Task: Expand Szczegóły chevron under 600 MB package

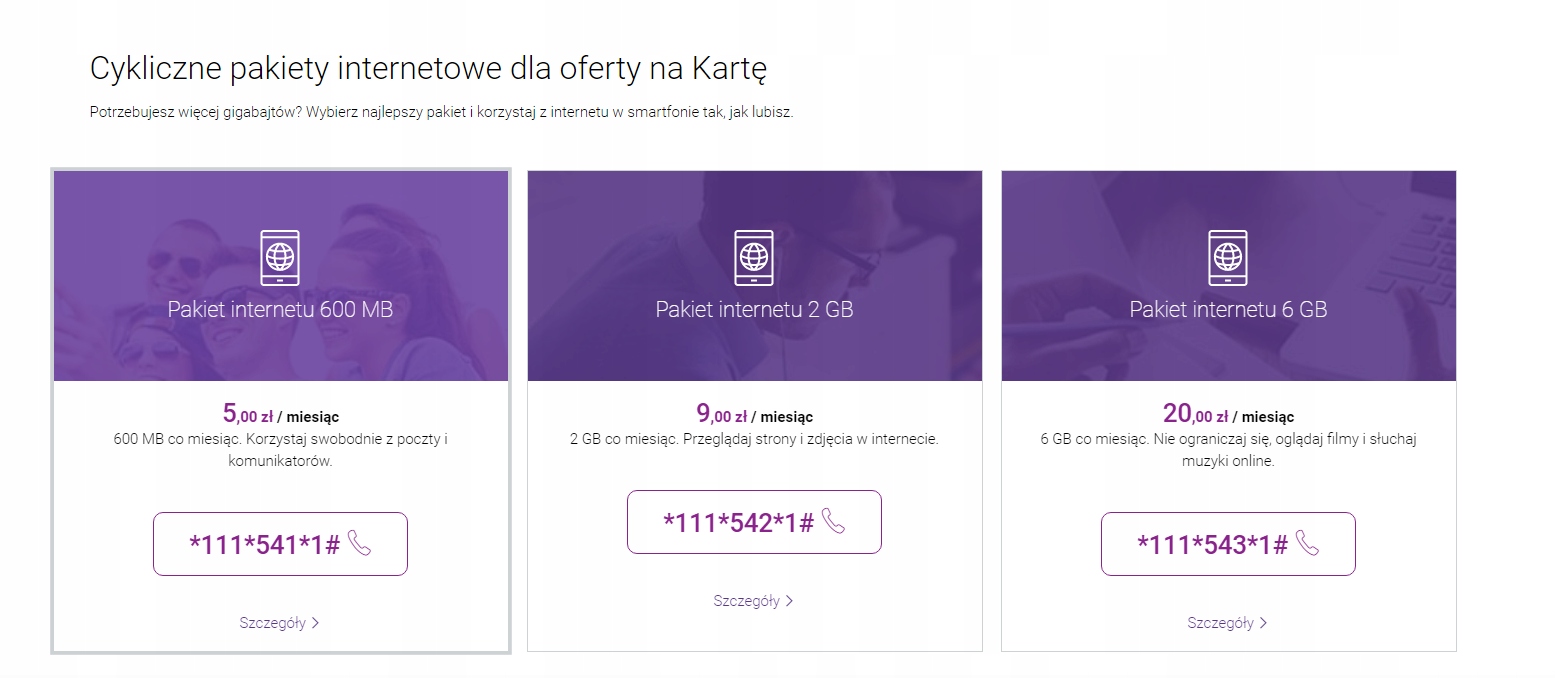Action: point(315,622)
